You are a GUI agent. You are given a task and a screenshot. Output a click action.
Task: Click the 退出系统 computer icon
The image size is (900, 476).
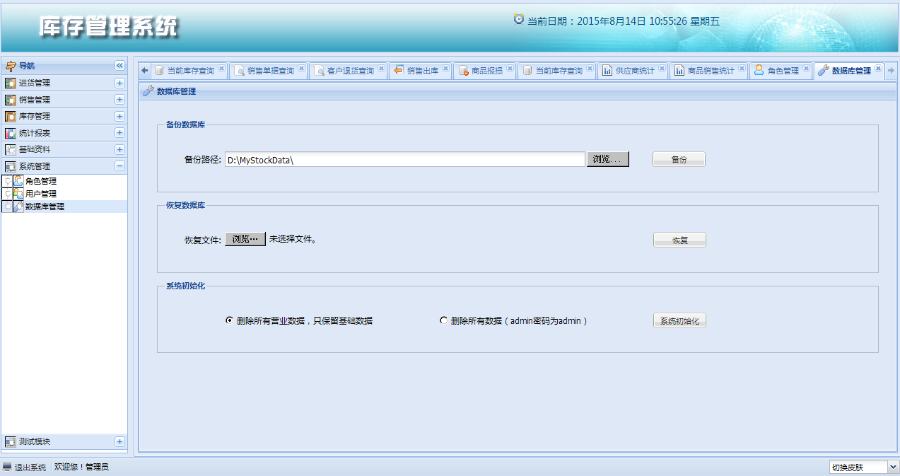click(7, 466)
